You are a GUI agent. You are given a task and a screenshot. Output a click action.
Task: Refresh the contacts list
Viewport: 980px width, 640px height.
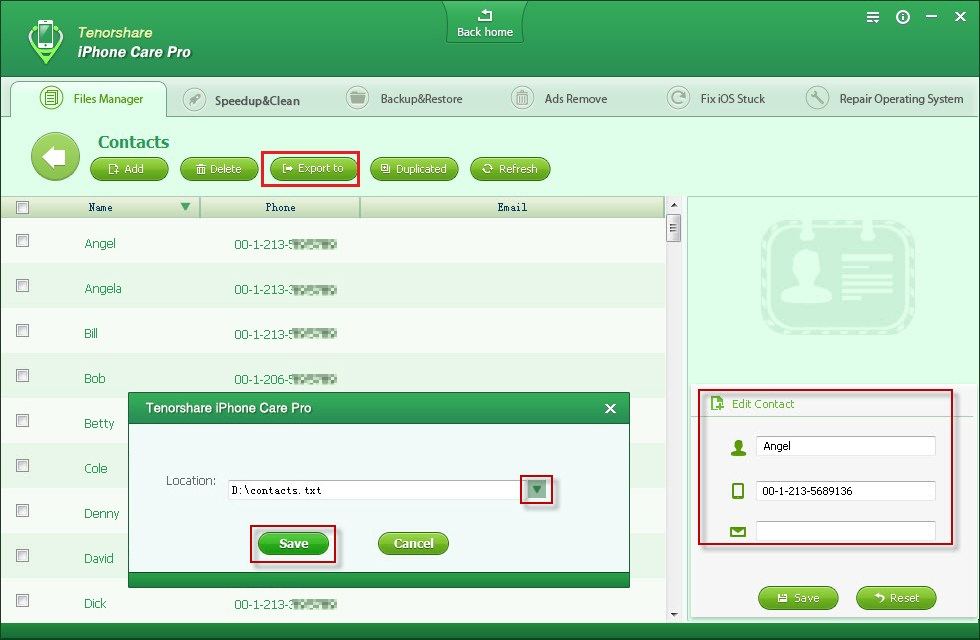510,169
